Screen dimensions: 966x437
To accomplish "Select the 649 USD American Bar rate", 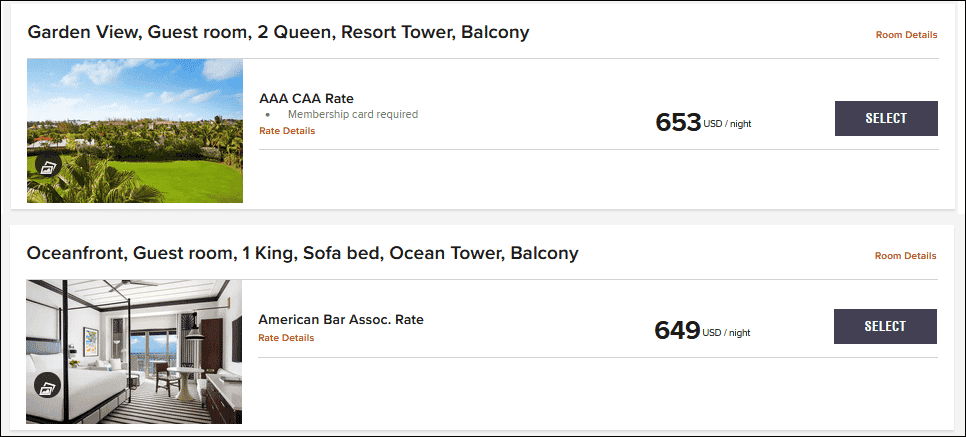I will 885,326.
